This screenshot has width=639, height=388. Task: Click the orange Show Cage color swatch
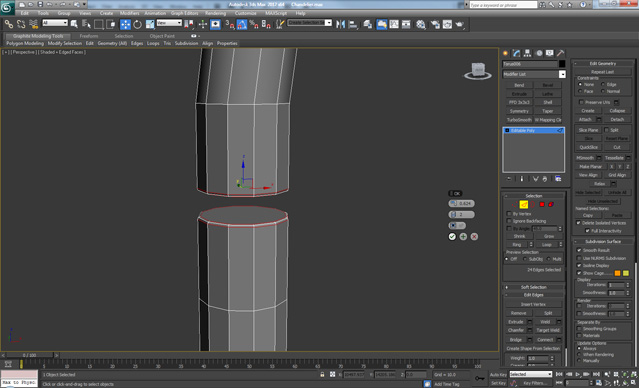point(617,273)
